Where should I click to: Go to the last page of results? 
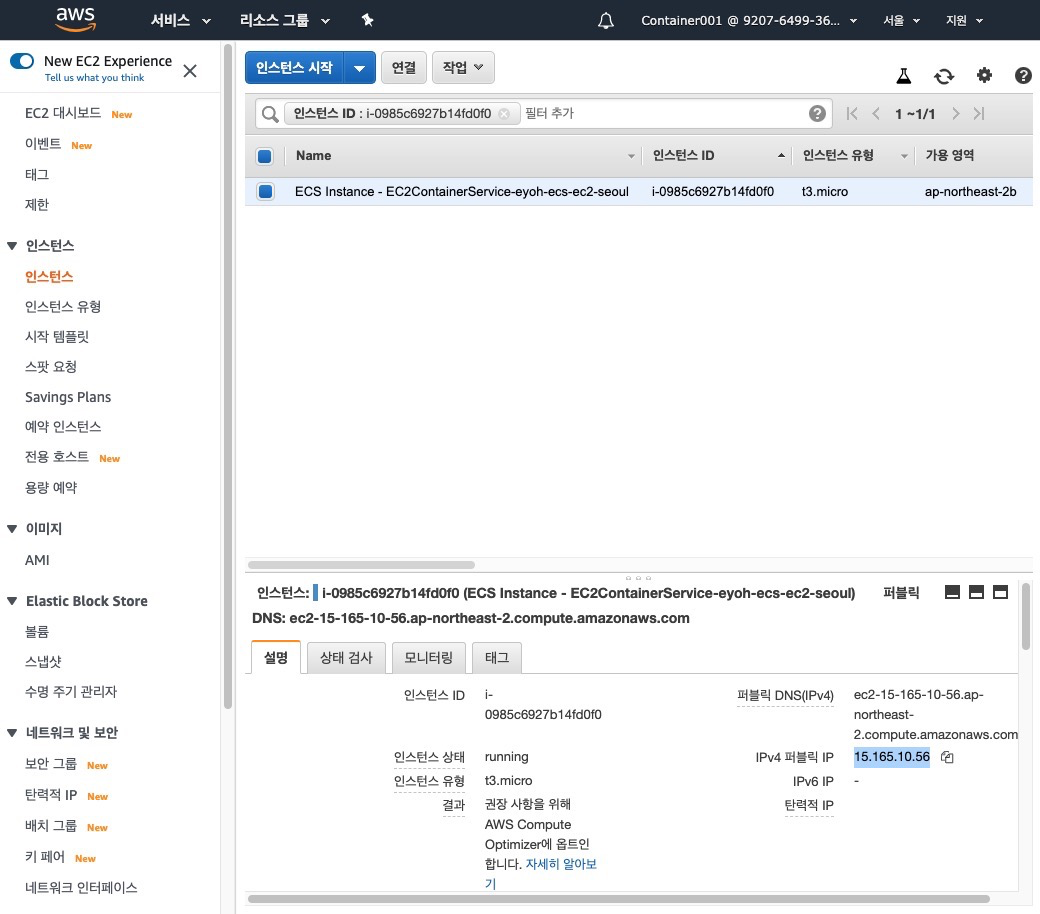[x=979, y=113]
